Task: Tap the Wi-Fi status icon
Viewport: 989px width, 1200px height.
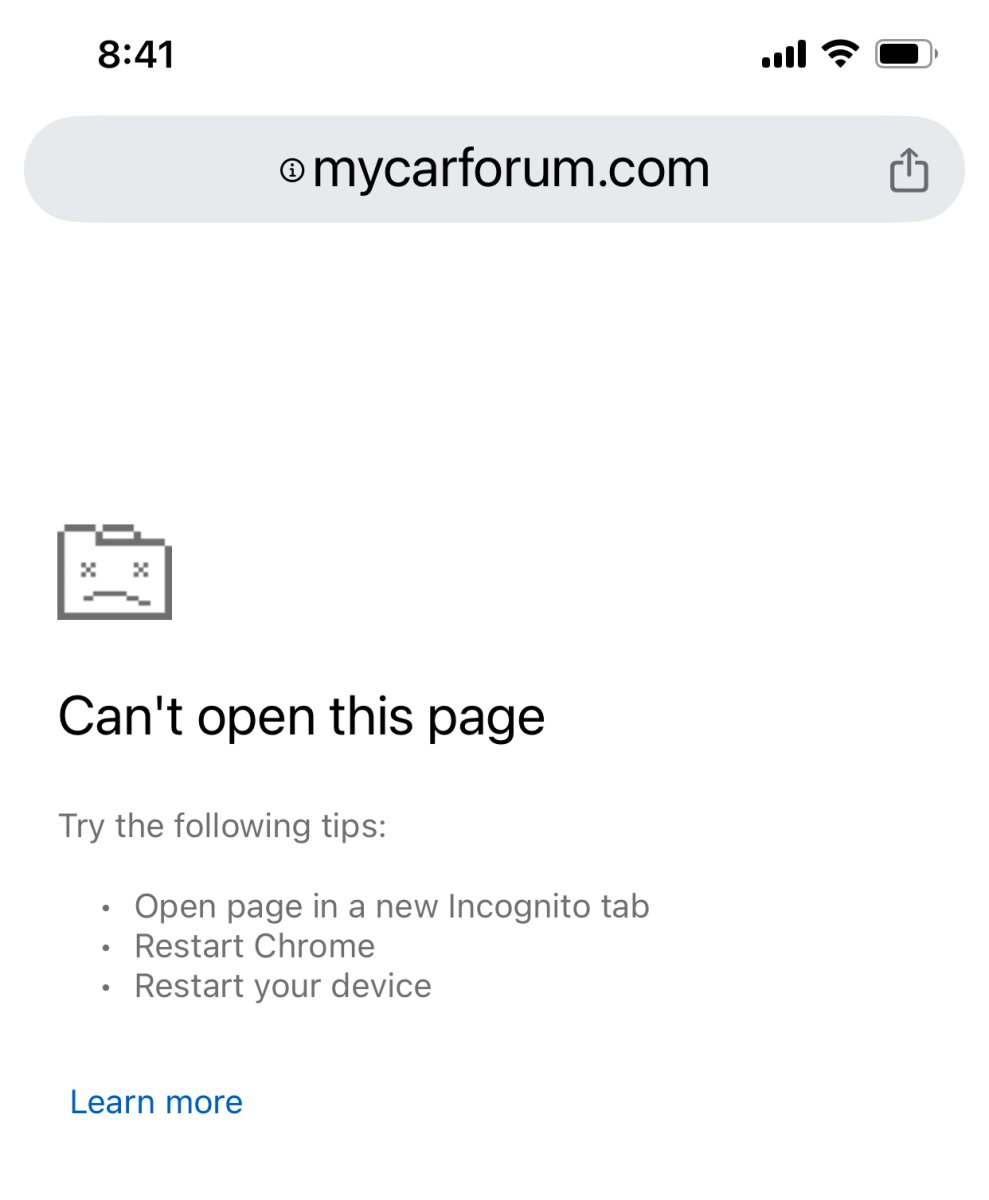Action: point(840,54)
